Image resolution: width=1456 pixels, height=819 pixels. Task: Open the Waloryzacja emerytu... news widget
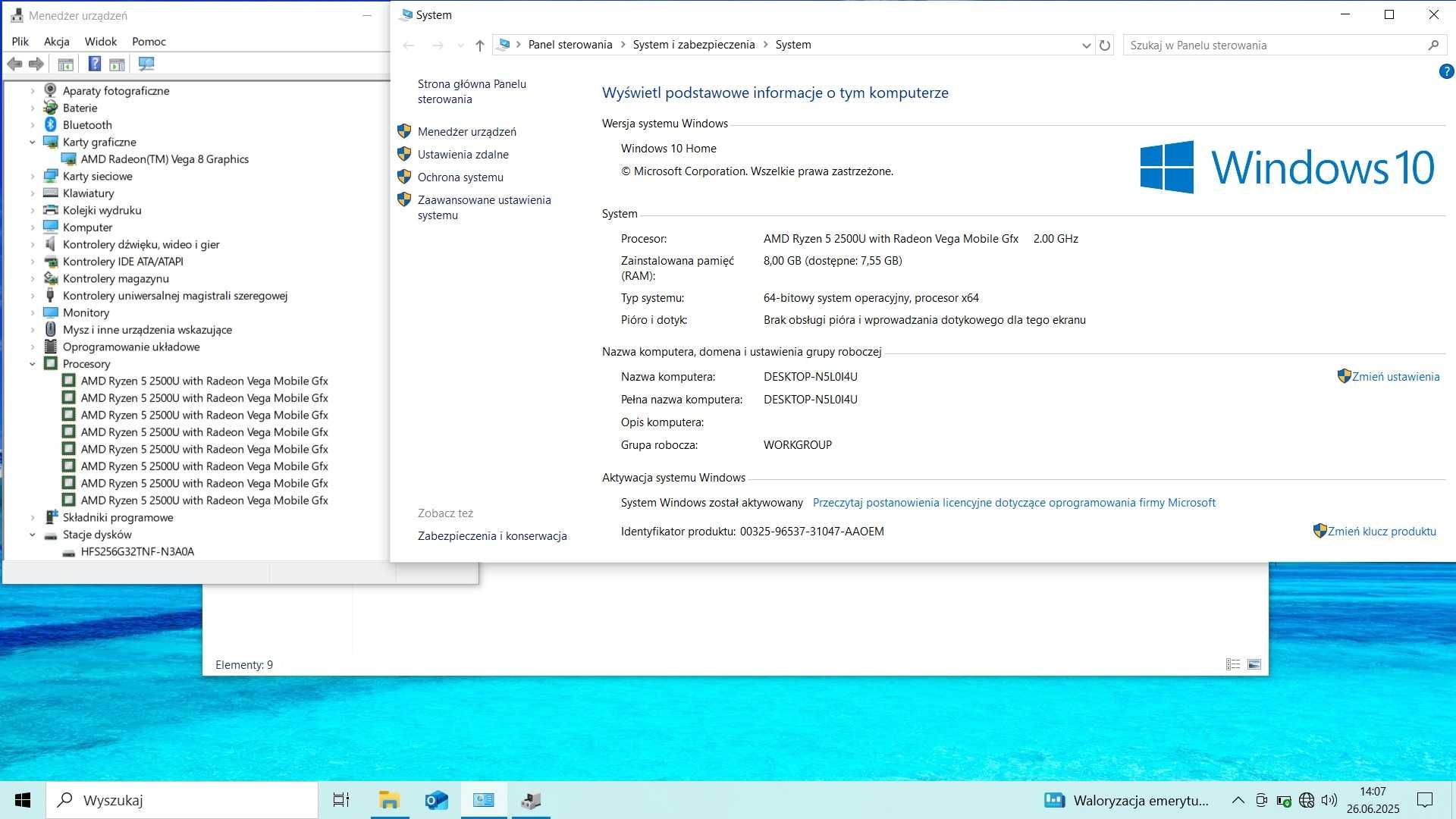tap(1126, 800)
